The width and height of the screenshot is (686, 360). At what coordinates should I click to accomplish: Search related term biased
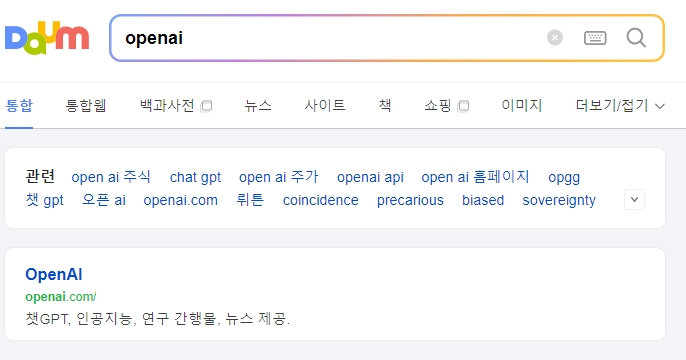[x=483, y=200]
